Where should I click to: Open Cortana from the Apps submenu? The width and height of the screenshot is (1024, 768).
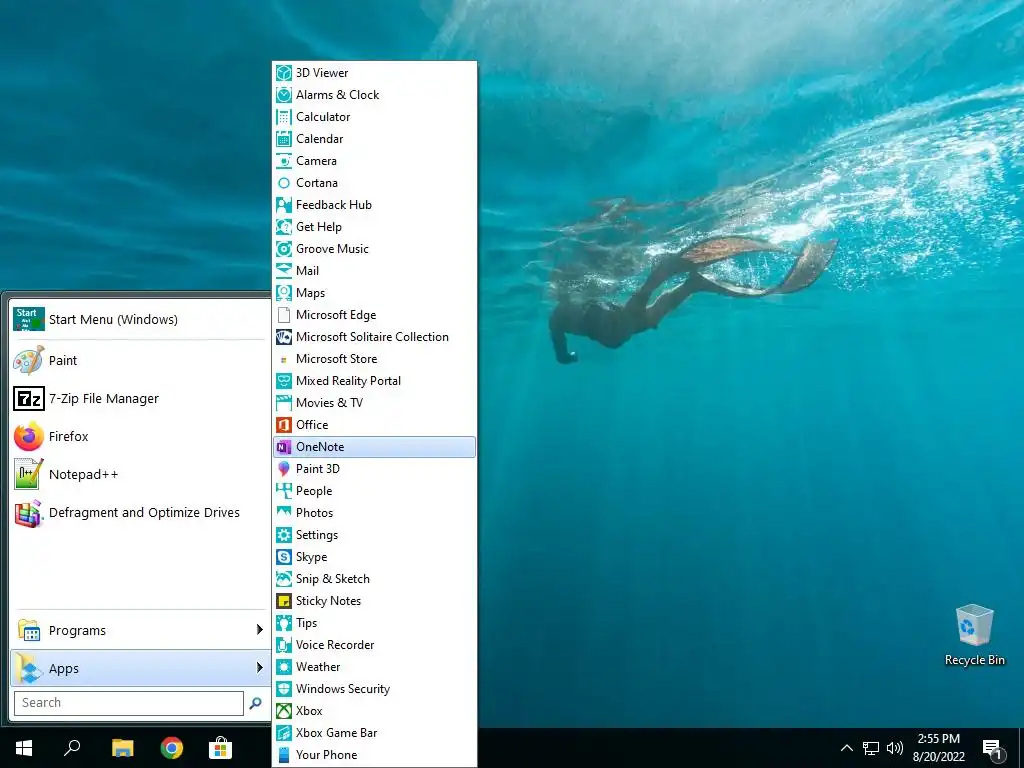pyautogui.click(x=374, y=183)
